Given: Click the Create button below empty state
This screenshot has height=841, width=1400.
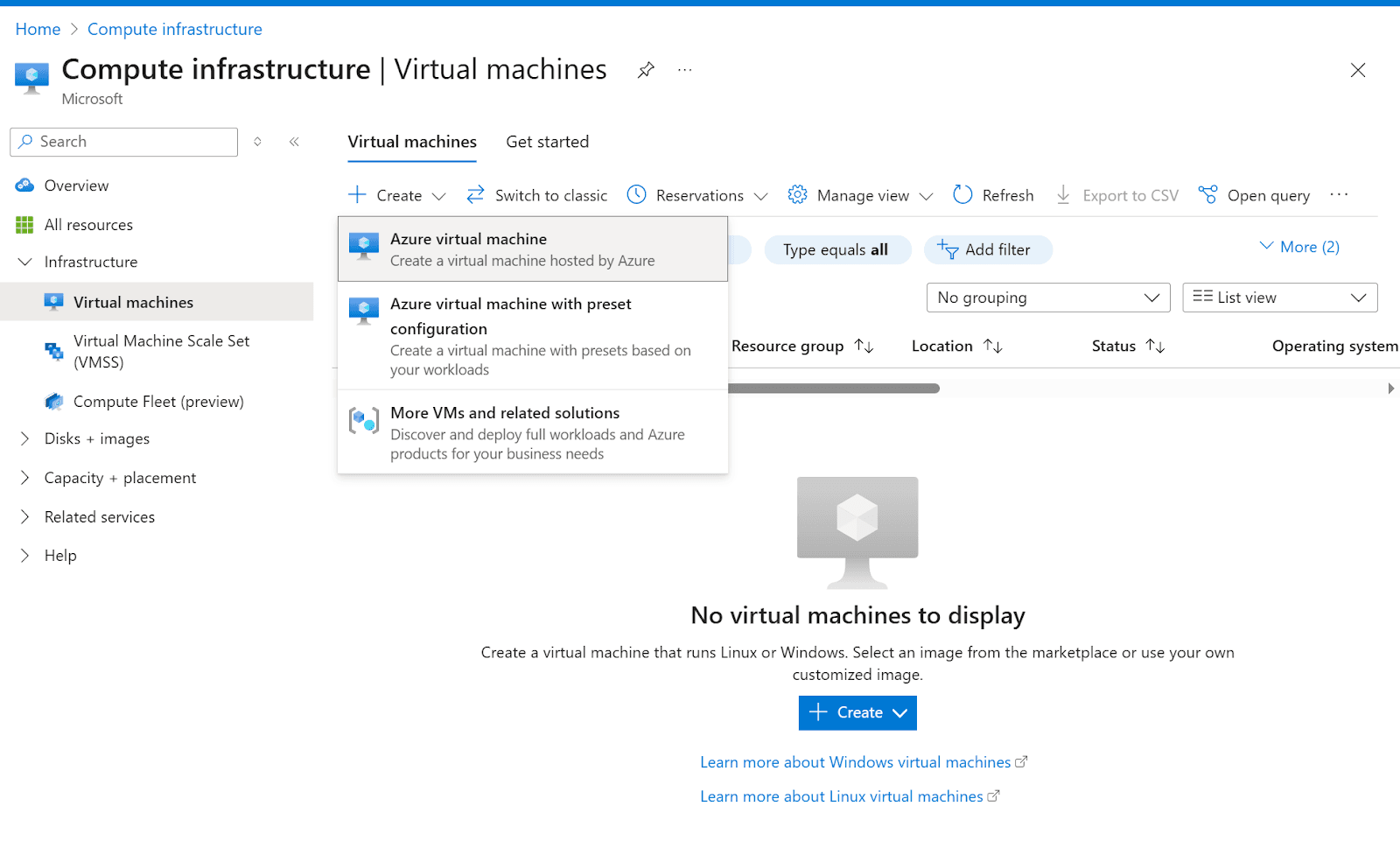Looking at the screenshot, I should point(857,711).
